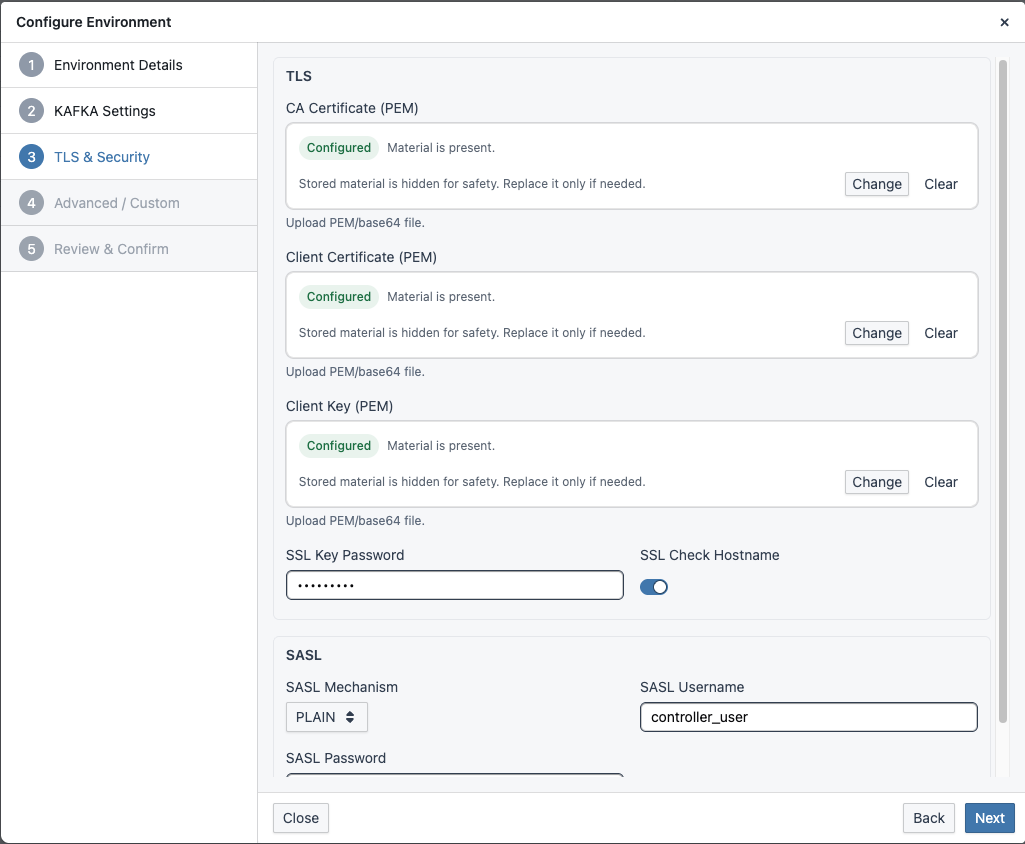Disable the SSL Check Hostname toggle
Viewport: 1025px width, 844px height.
(x=654, y=586)
